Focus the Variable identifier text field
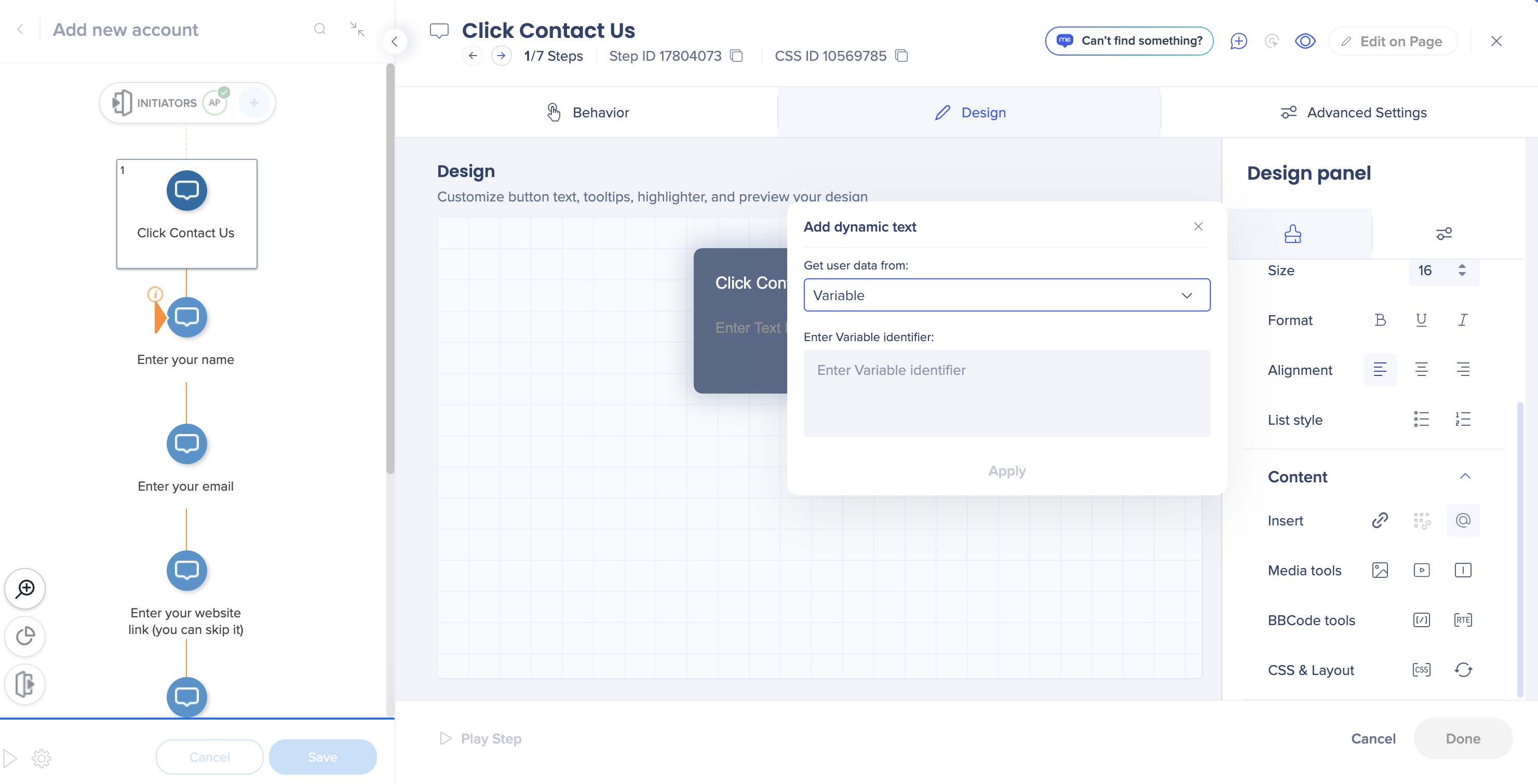Image resolution: width=1538 pixels, height=784 pixels. [x=1007, y=393]
